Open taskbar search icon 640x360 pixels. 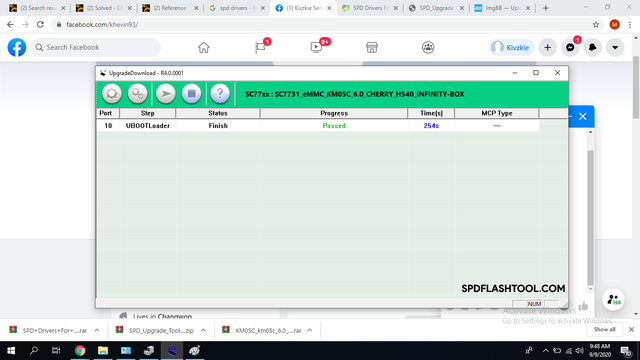coord(34,351)
